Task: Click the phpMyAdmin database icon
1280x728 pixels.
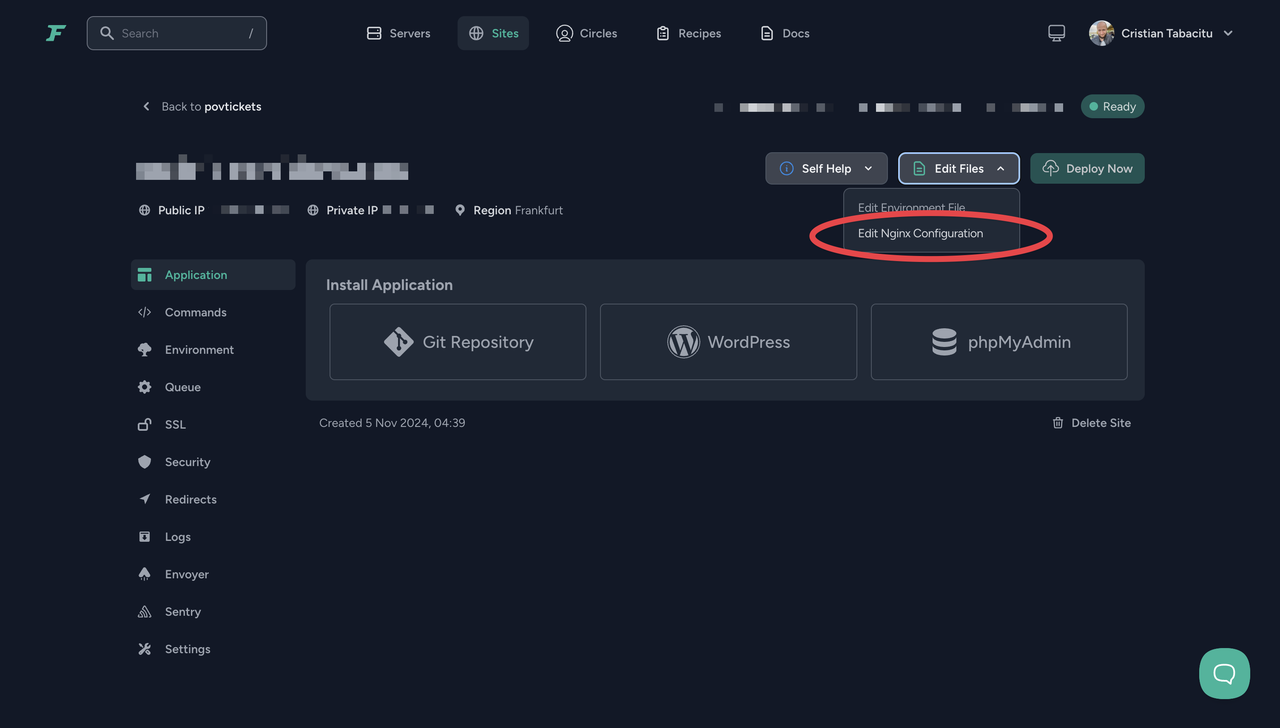Action: [x=944, y=342]
